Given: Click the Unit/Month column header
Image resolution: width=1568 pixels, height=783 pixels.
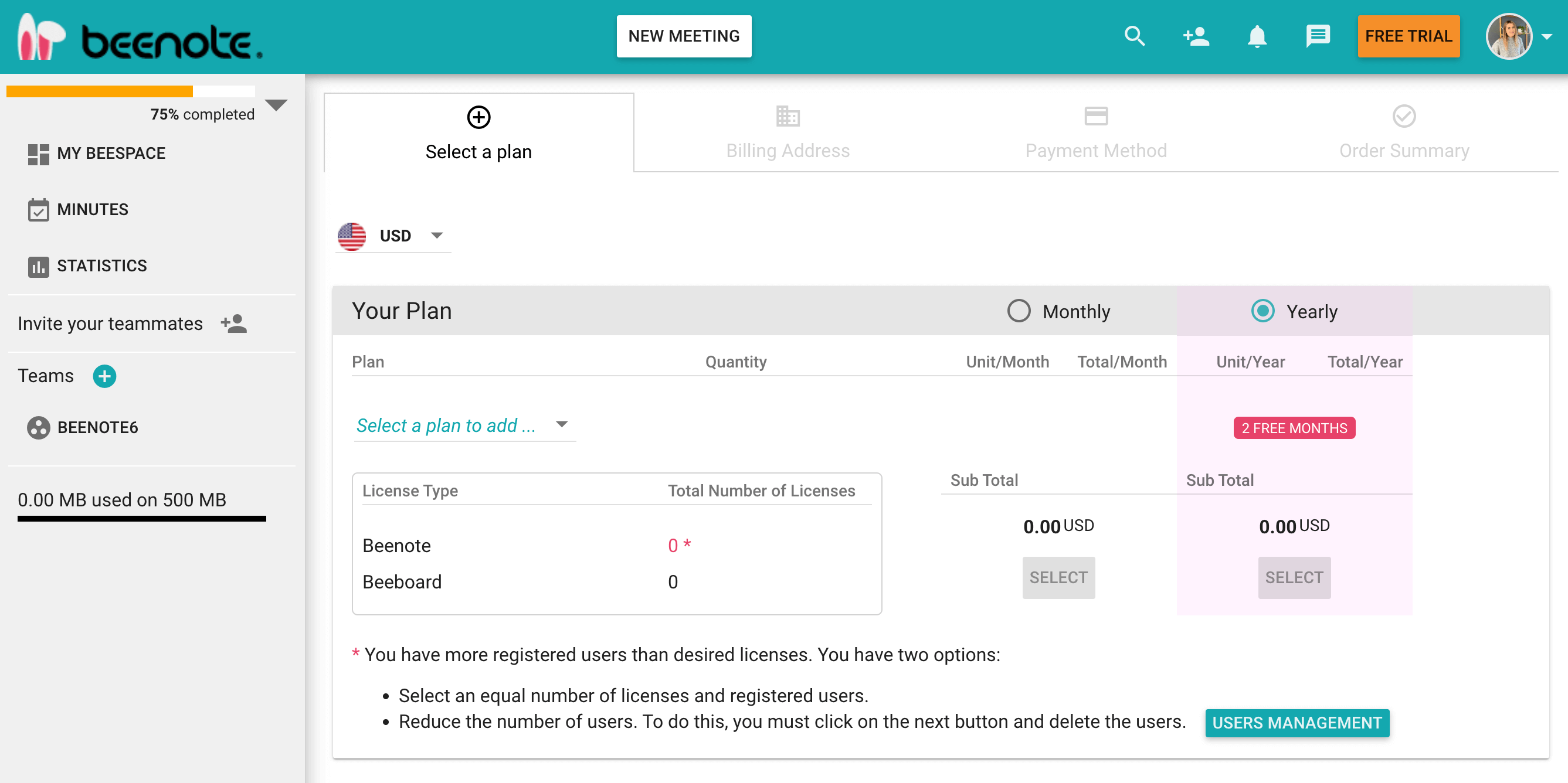Looking at the screenshot, I should [x=1007, y=362].
